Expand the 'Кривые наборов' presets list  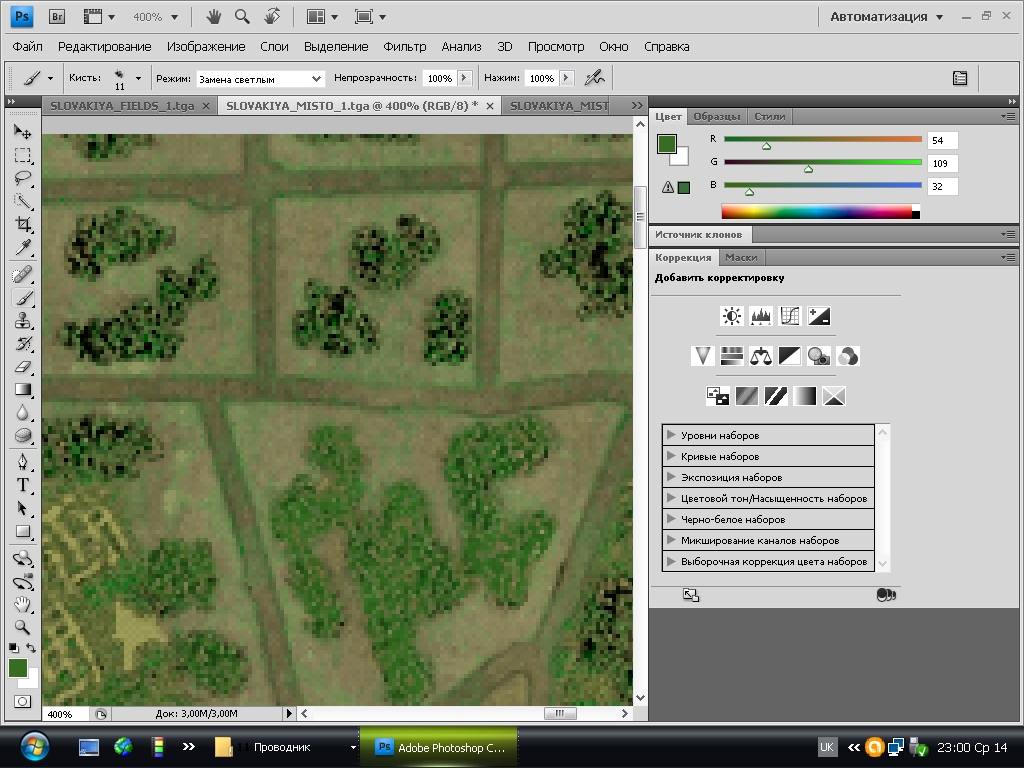672,456
